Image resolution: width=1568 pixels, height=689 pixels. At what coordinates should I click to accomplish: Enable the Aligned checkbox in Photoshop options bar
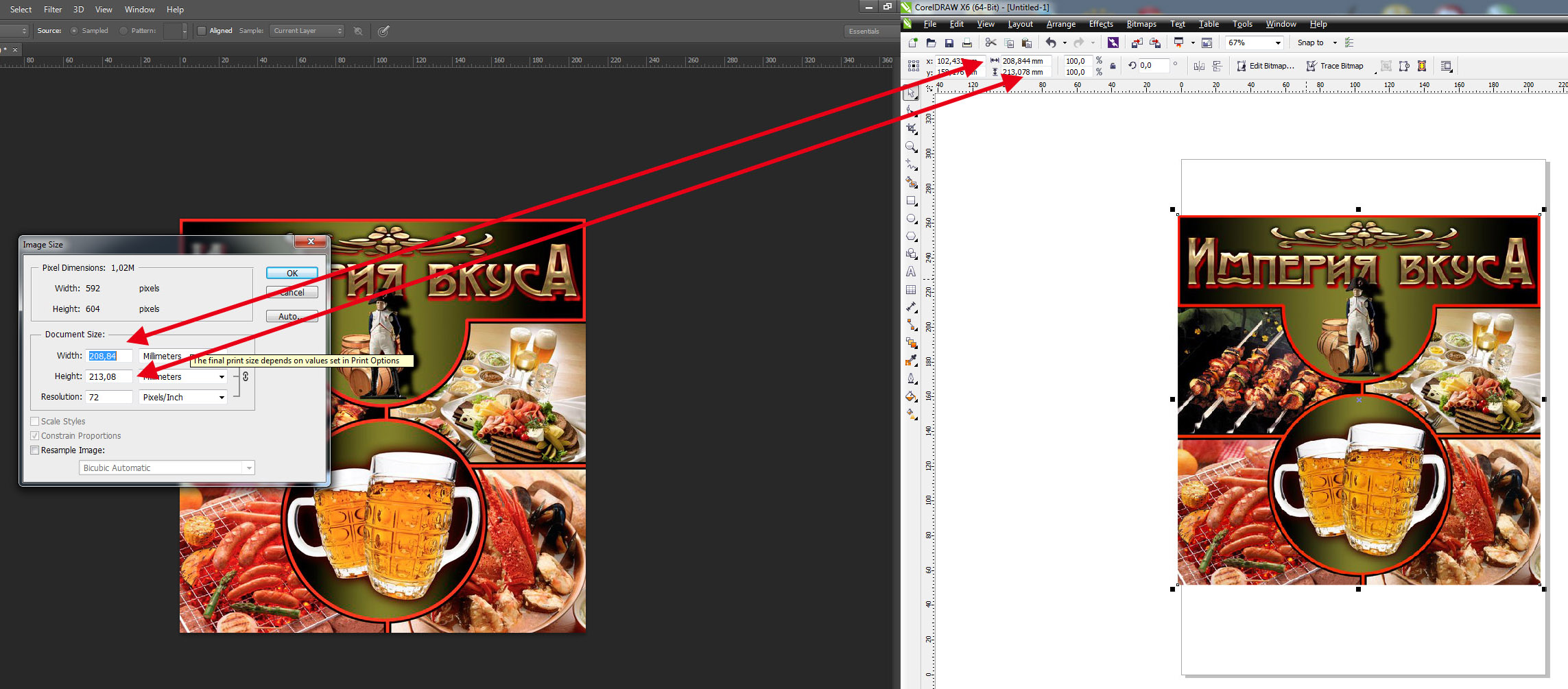pyautogui.click(x=202, y=31)
